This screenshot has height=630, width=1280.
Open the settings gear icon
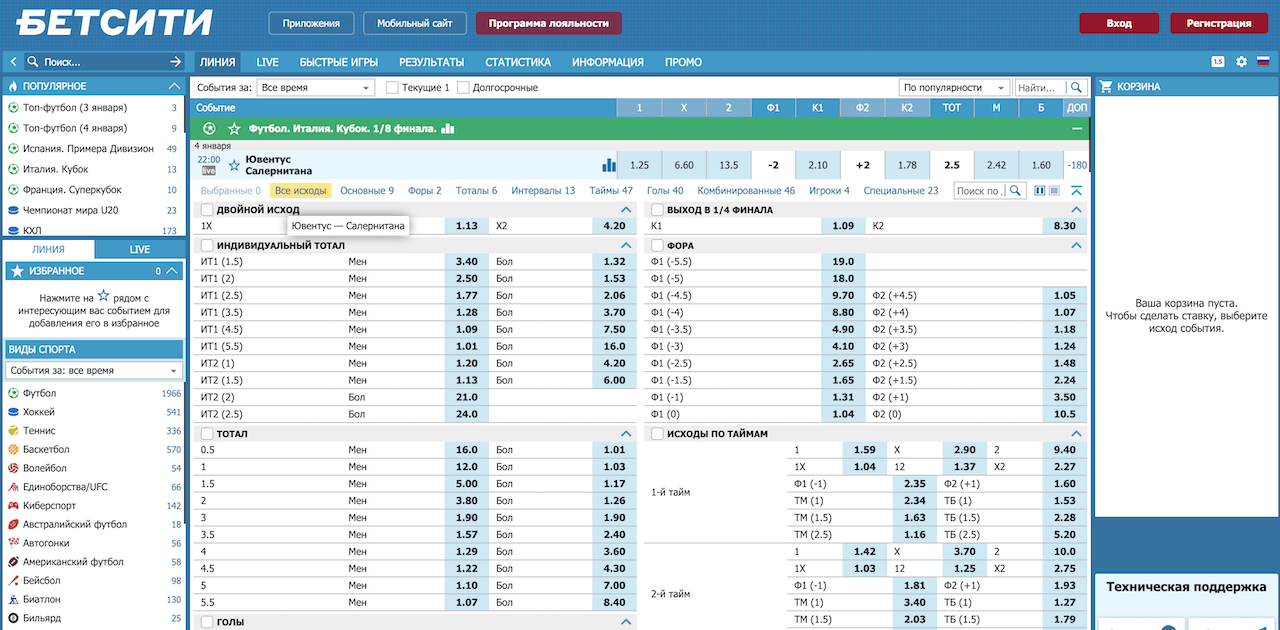tap(1241, 62)
